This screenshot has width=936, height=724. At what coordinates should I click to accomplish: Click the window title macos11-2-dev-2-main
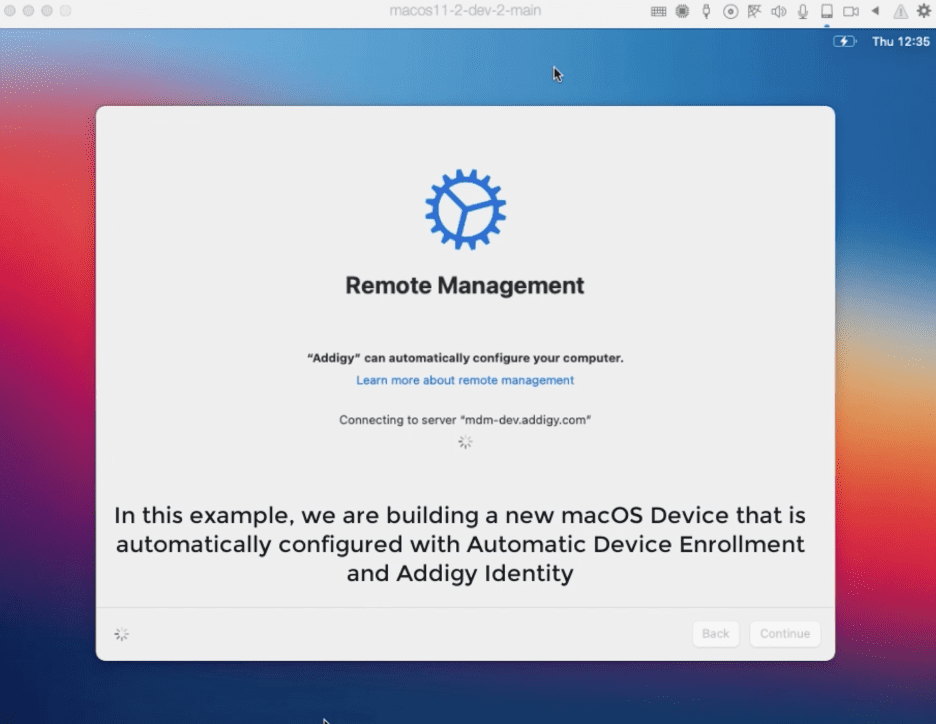(465, 10)
